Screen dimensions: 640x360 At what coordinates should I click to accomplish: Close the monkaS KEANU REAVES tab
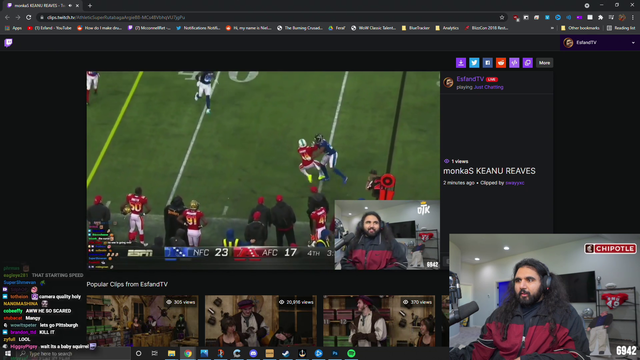(x=77, y=6)
